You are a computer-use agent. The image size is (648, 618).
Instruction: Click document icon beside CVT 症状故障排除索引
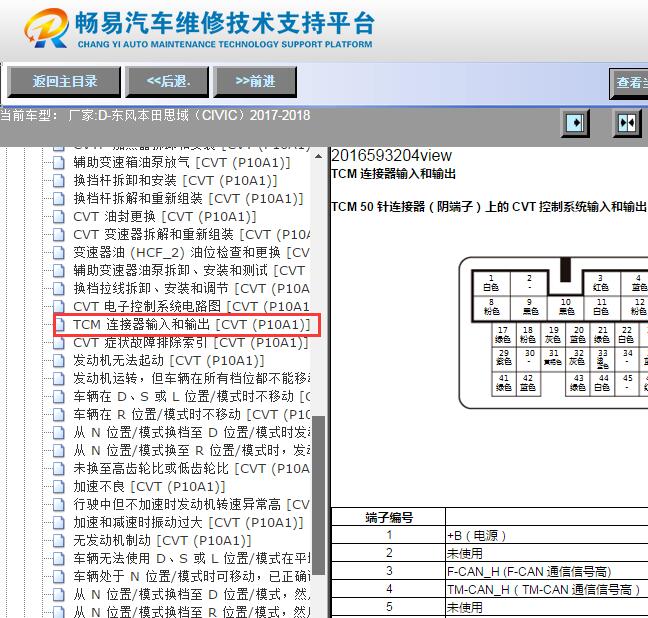[x=59, y=343]
